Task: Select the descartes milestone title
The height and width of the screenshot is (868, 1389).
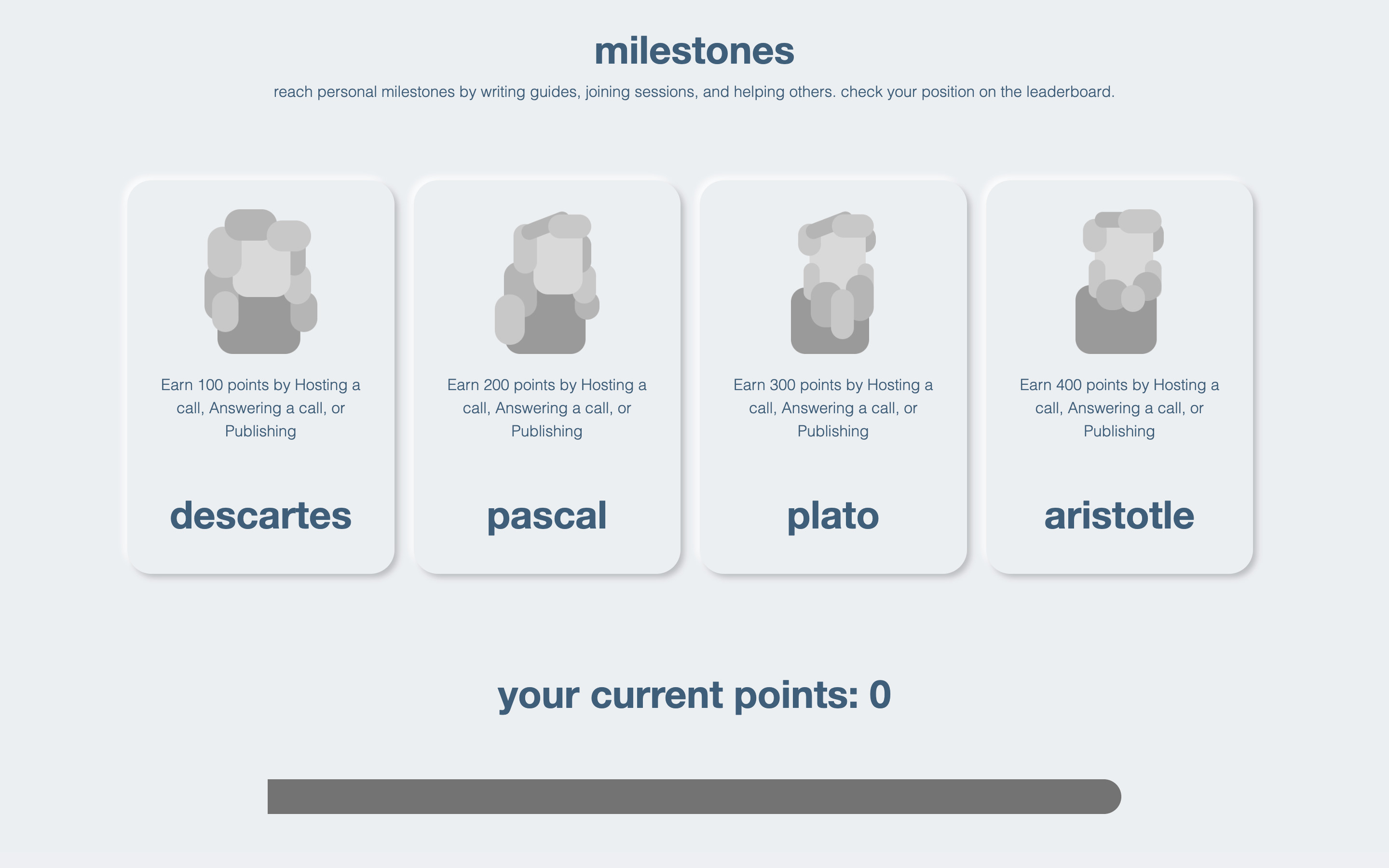Action: point(260,515)
